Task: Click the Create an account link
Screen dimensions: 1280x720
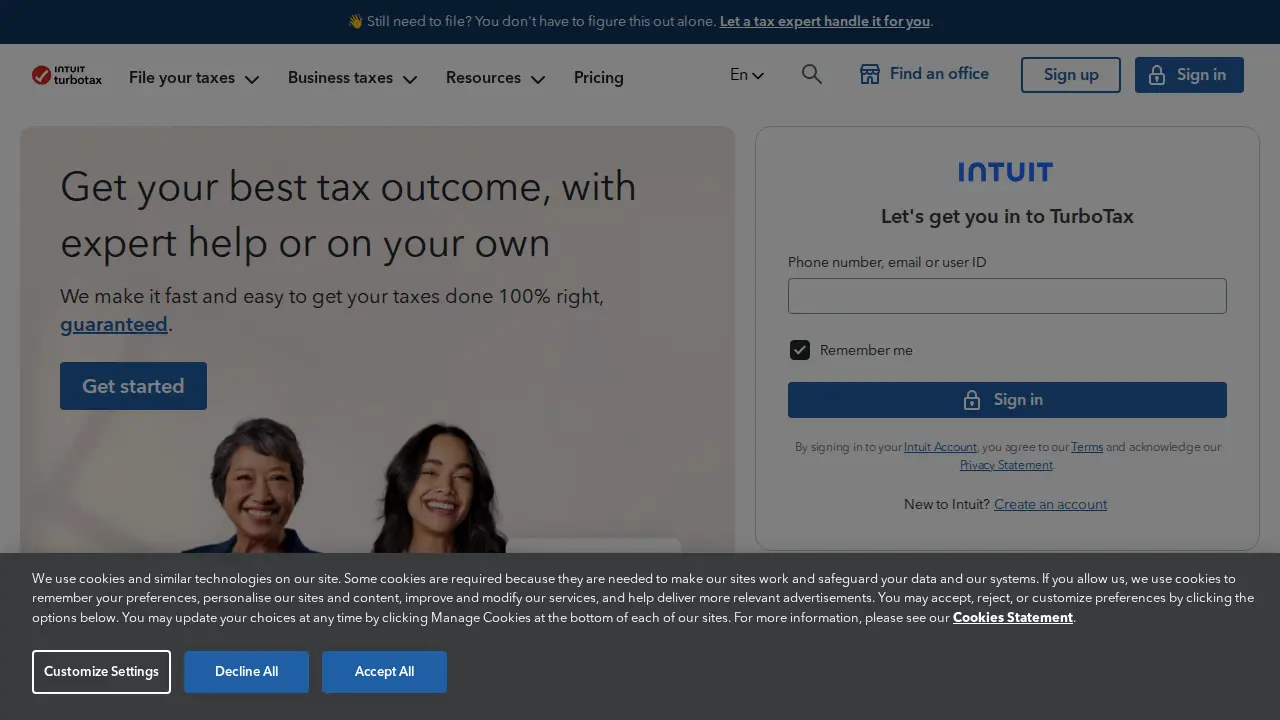Action: pyautogui.click(x=1050, y=504)
